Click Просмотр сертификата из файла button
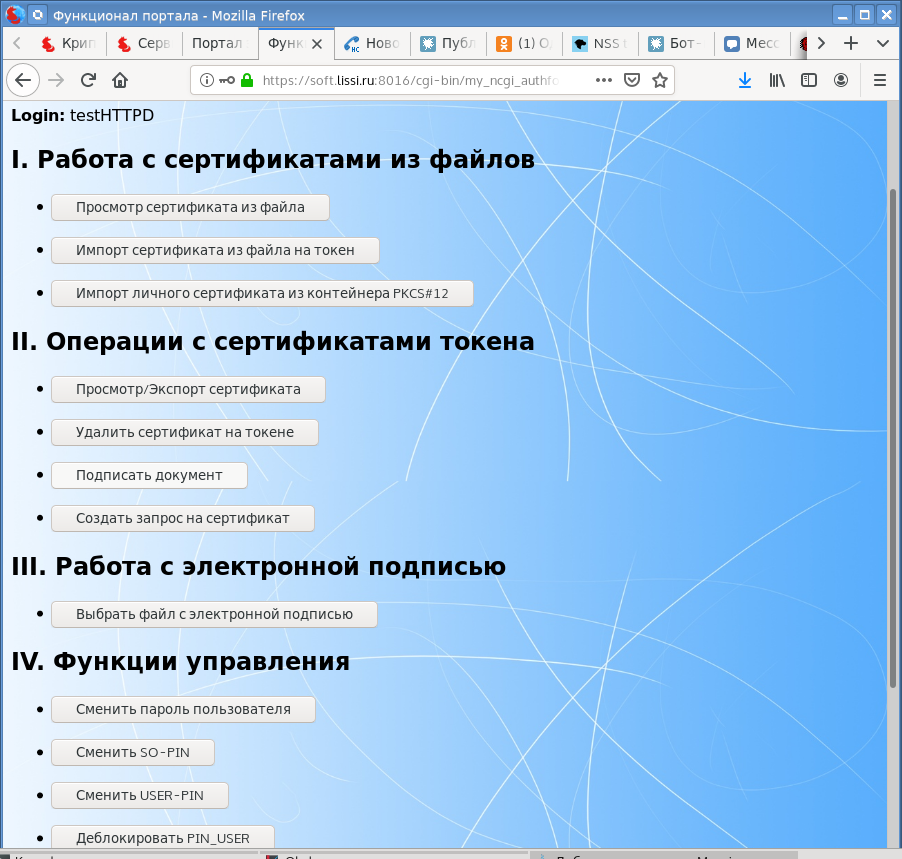902x859 pixels. coord(190,208)
